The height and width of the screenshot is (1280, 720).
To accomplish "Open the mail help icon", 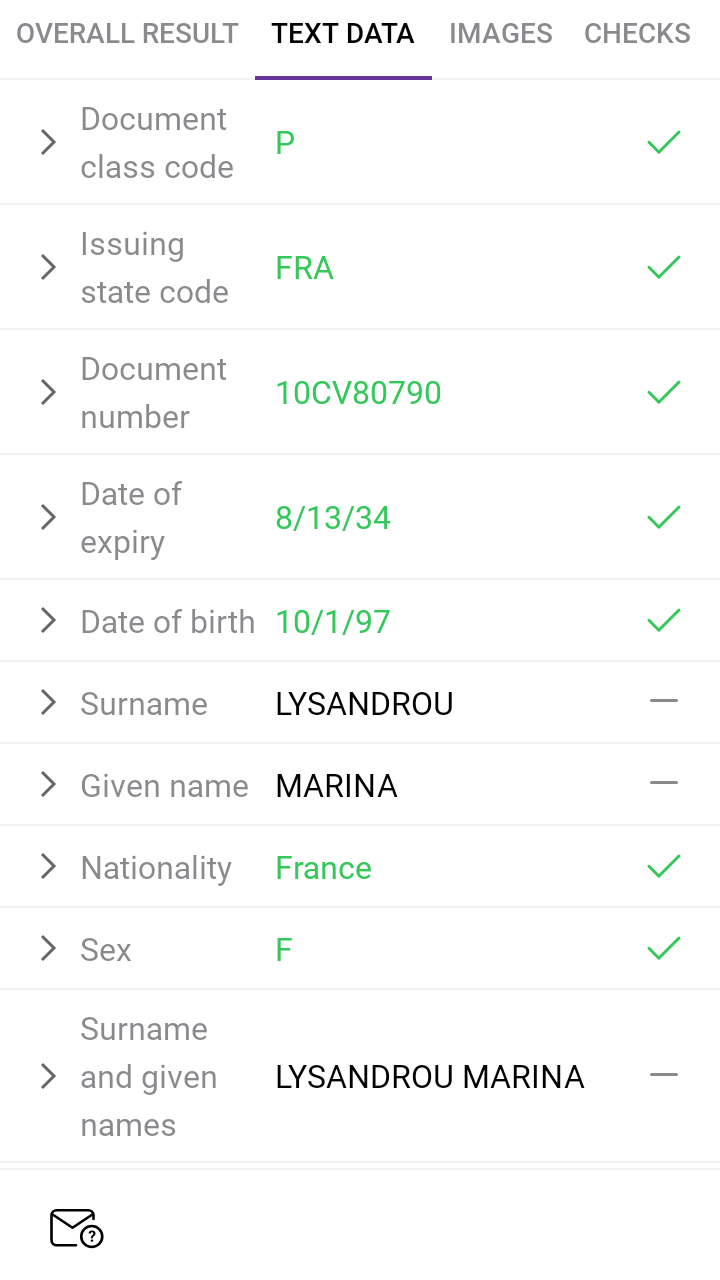I will coord(77,1228).
